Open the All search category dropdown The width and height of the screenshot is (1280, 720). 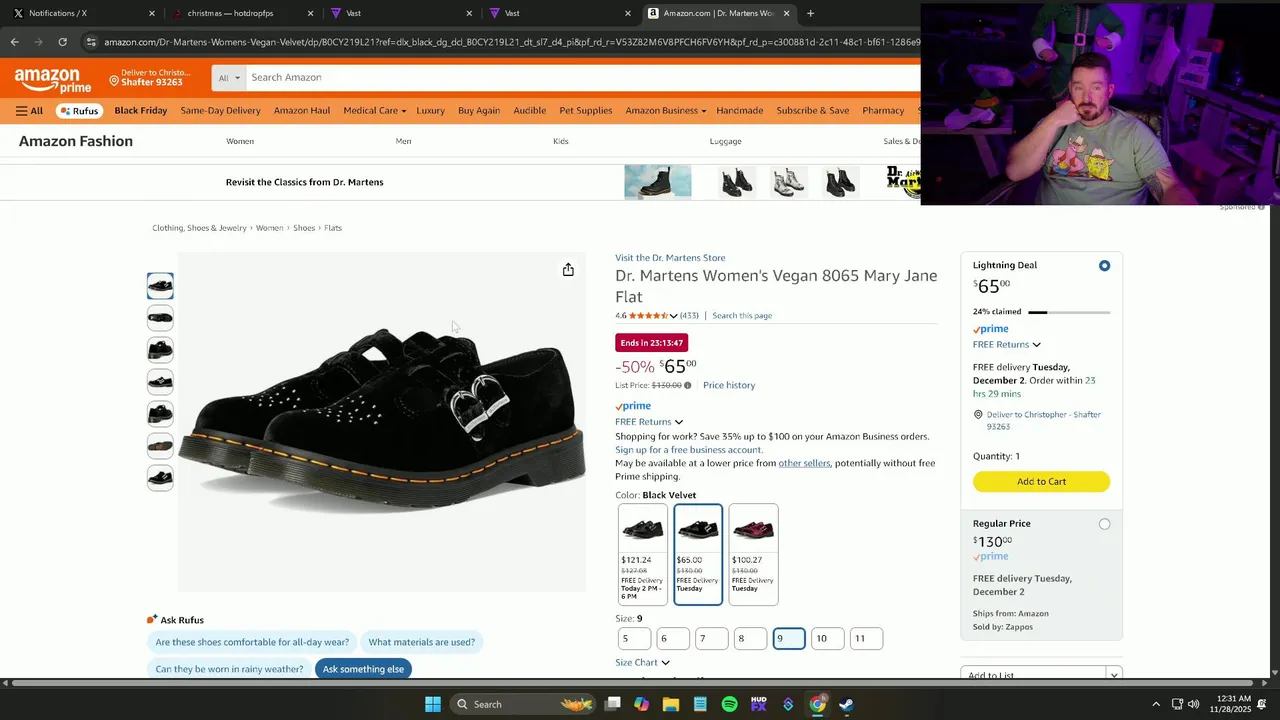pos(229,78)
